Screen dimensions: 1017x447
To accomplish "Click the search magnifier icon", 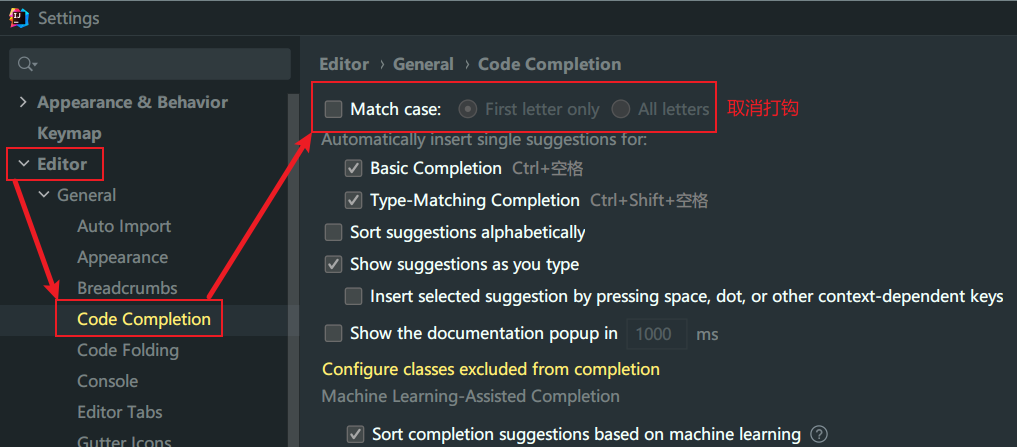I will coord(27,64).
